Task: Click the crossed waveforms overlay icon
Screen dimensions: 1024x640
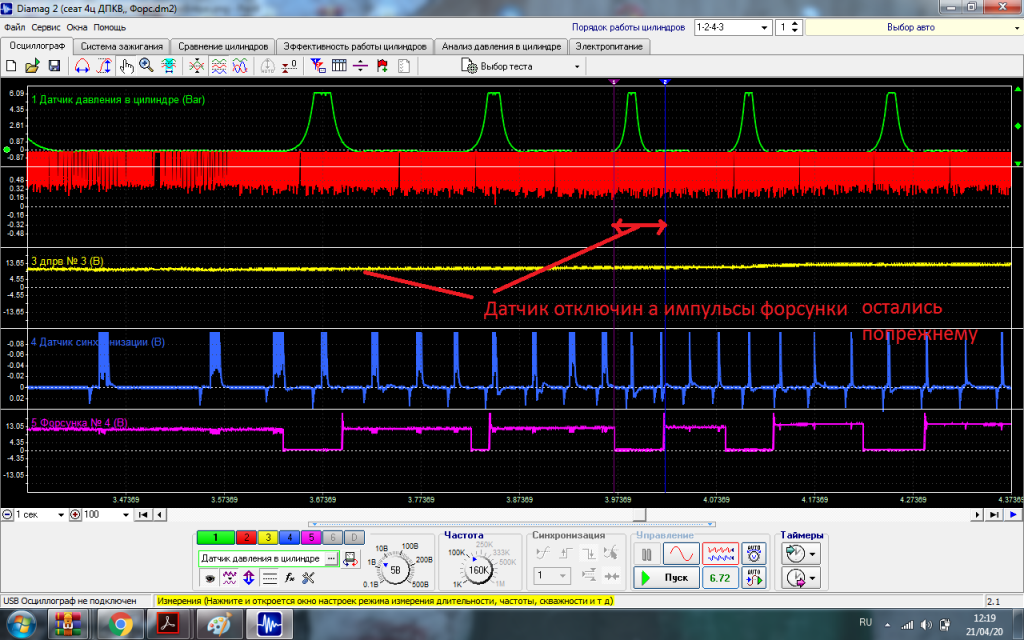Action: [197, 66]
